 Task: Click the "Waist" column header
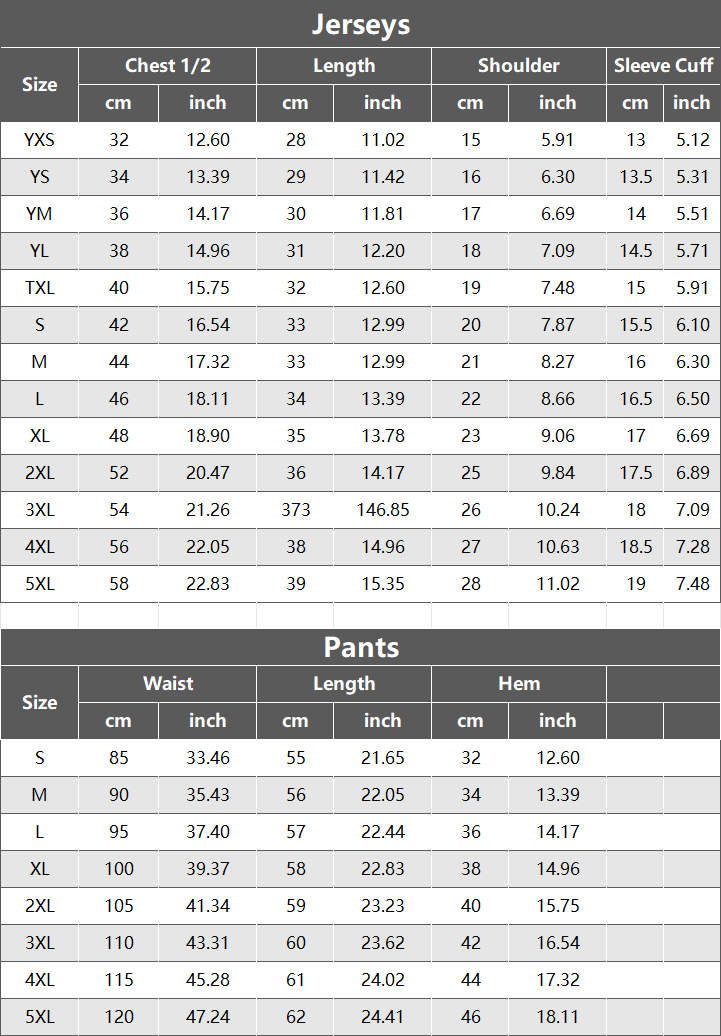167,684
